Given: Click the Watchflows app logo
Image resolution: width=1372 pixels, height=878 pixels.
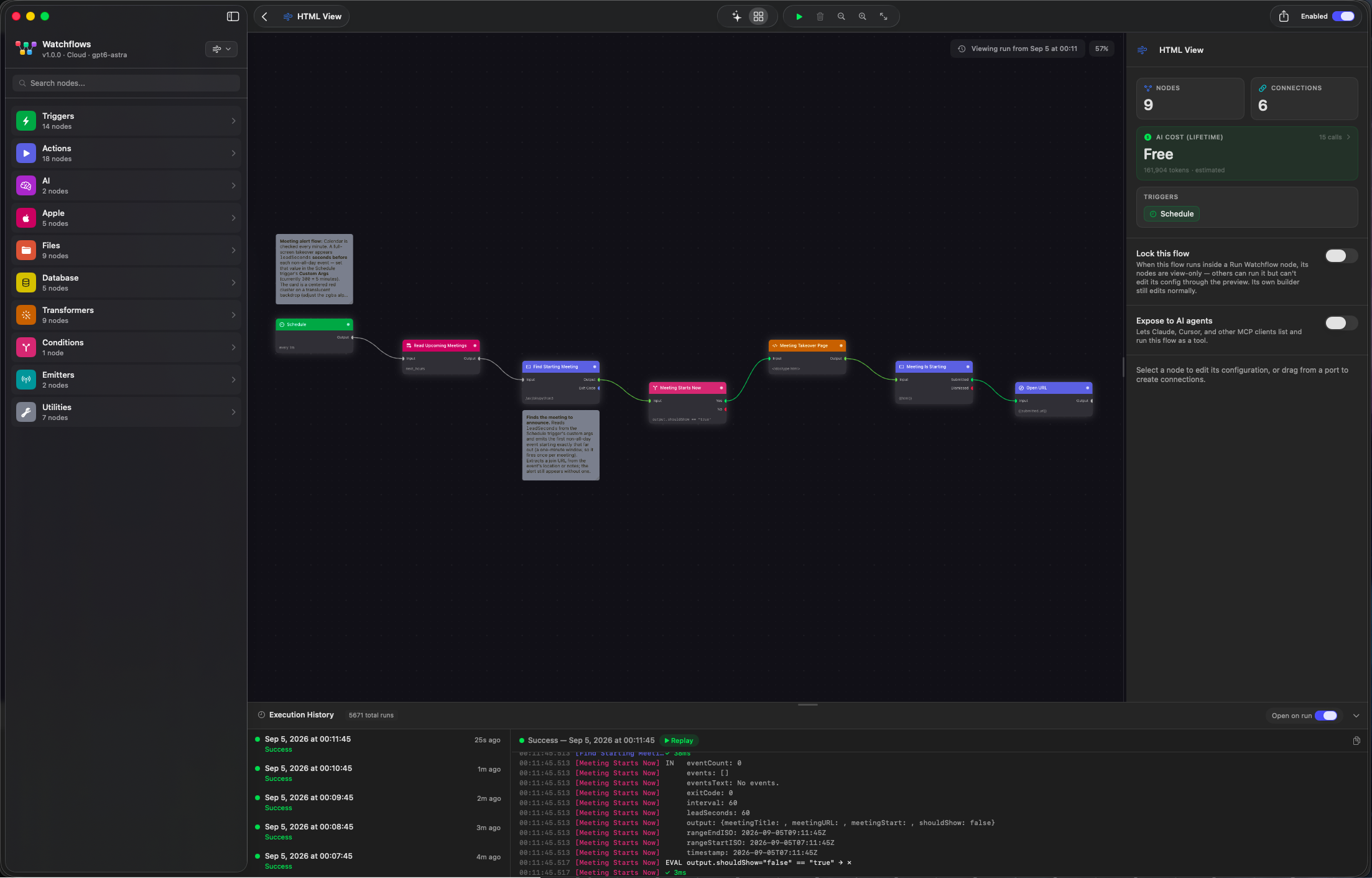Looking at the screenshot, I should point(25,49).
